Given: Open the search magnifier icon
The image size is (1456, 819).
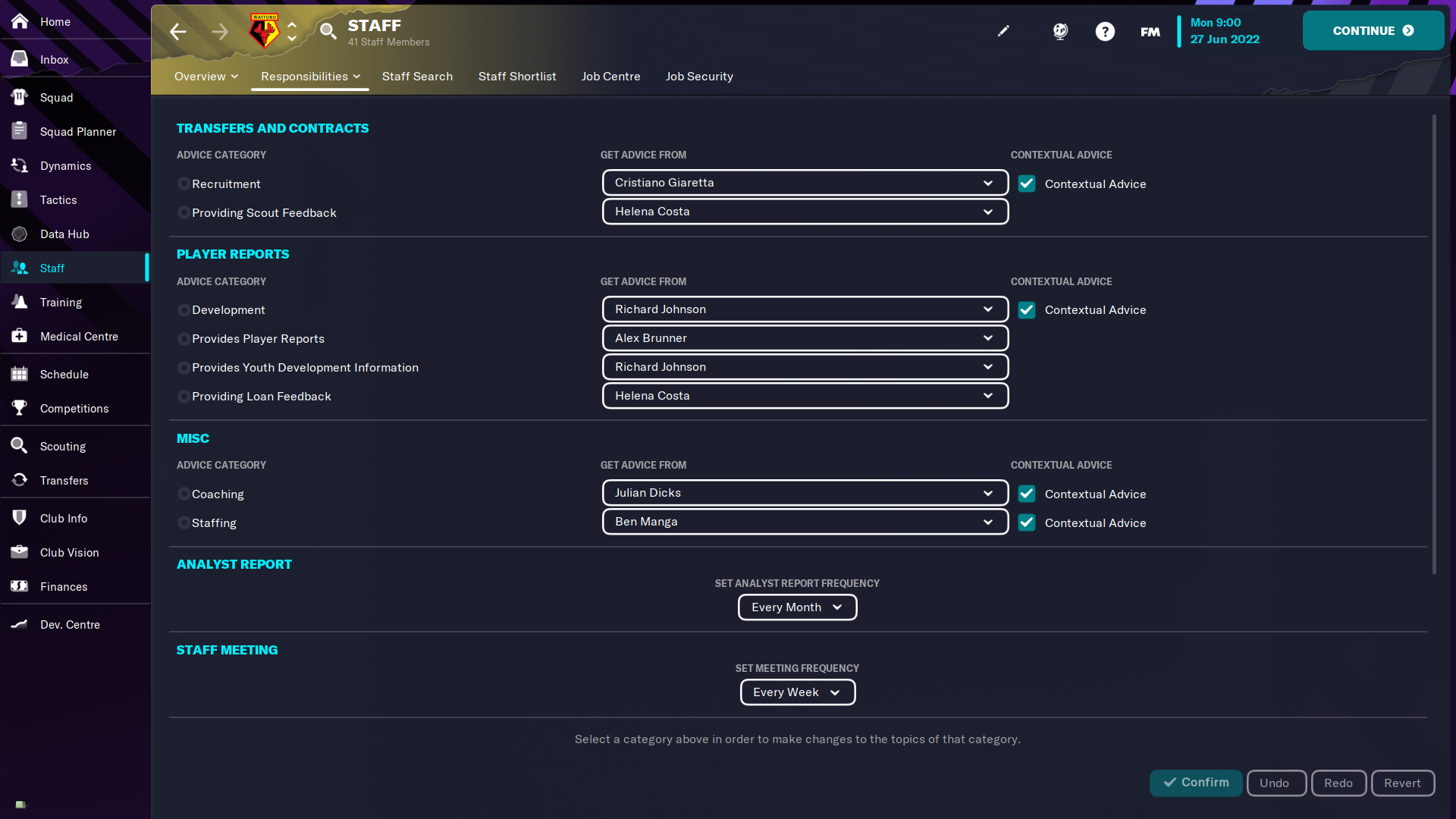Looking at the screenshot, I should (x=328, y=31).
